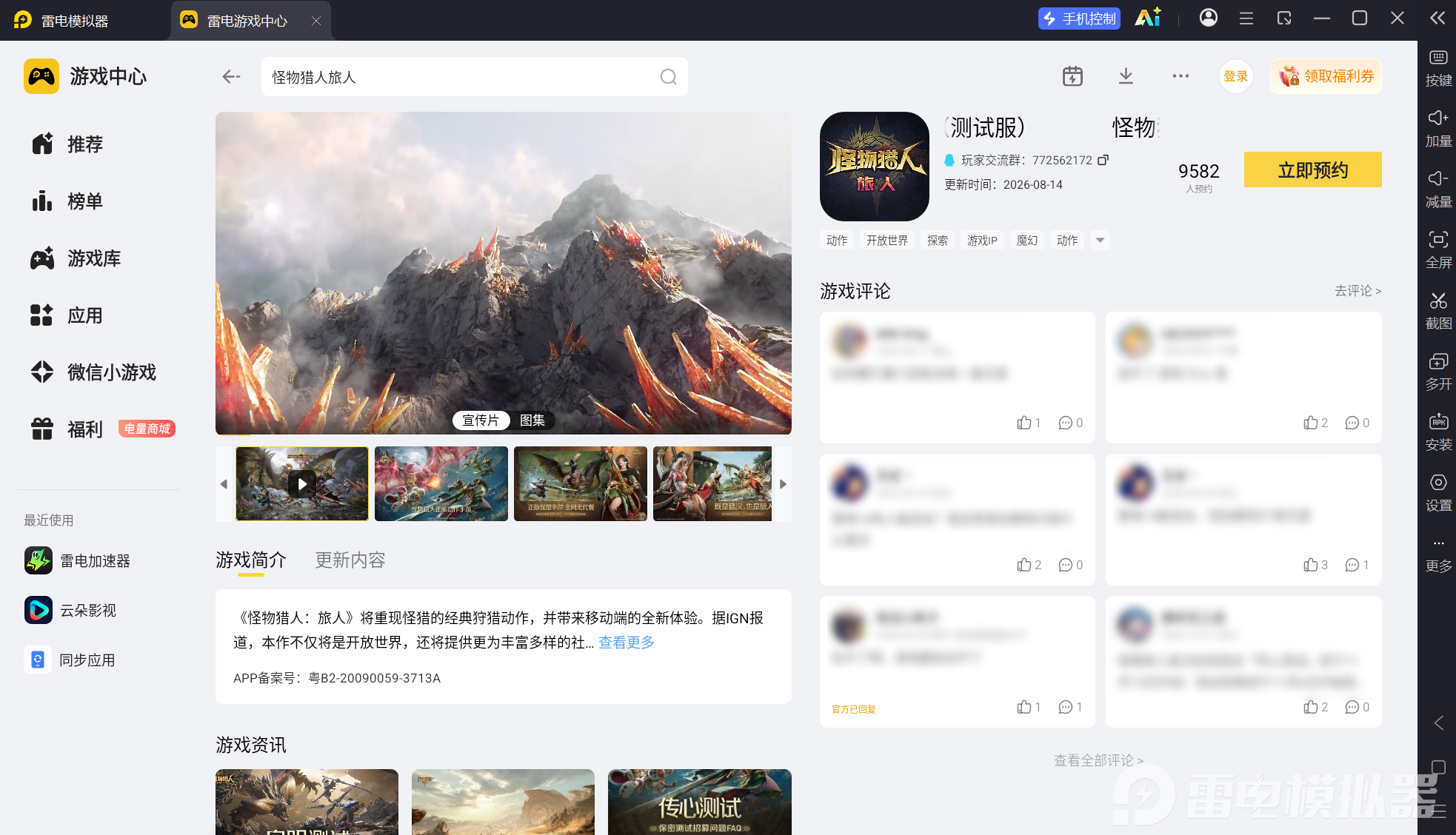The width and height of the screenshot is (1456, 835).
Task: Click 加量 volume up tool
Action: point(1438,130)
